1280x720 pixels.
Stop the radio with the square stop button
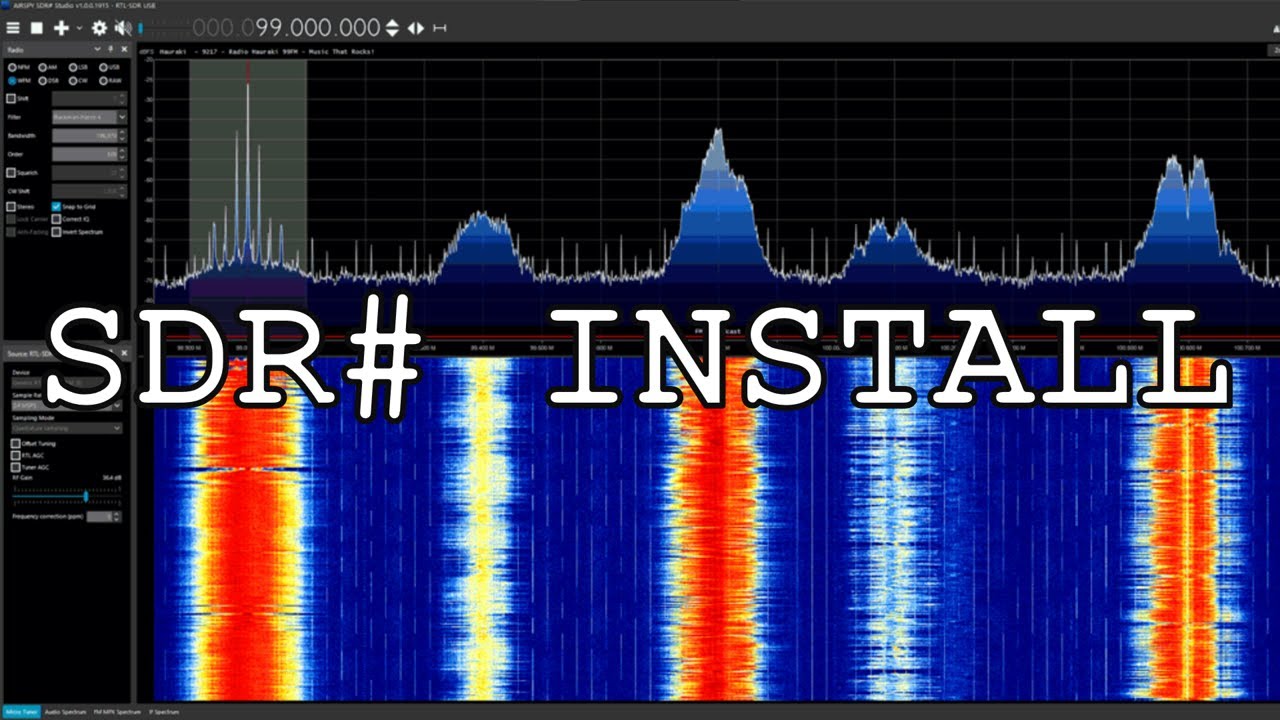36,28
